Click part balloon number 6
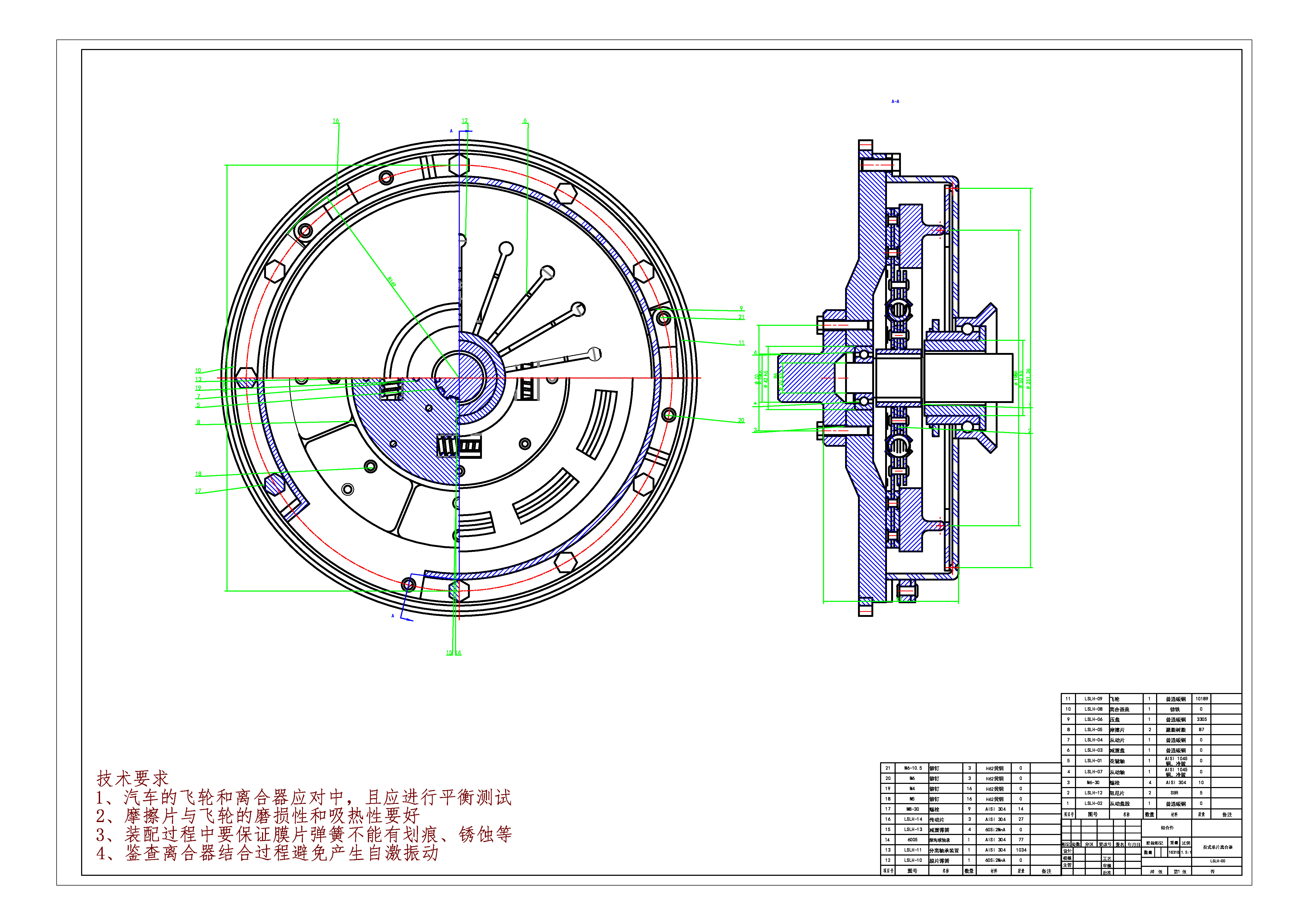This screenshot has width=1307, height=924. click(525, 121)
